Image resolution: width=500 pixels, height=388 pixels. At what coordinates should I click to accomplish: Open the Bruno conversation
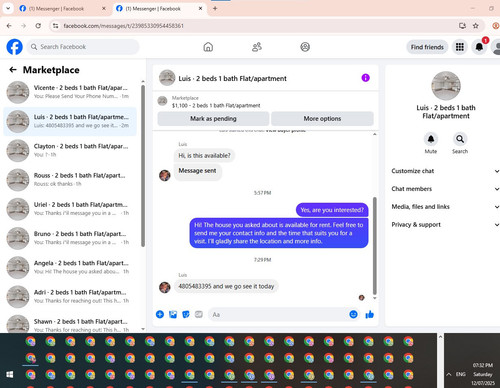70,238
